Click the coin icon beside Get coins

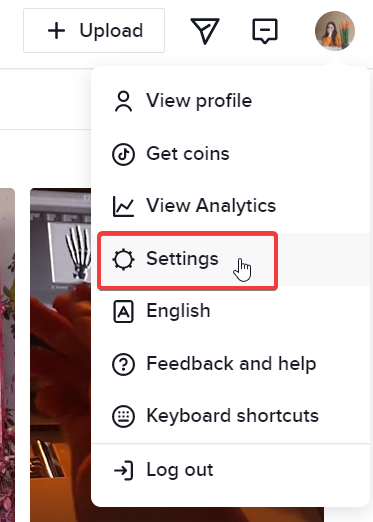pos(123,154)
